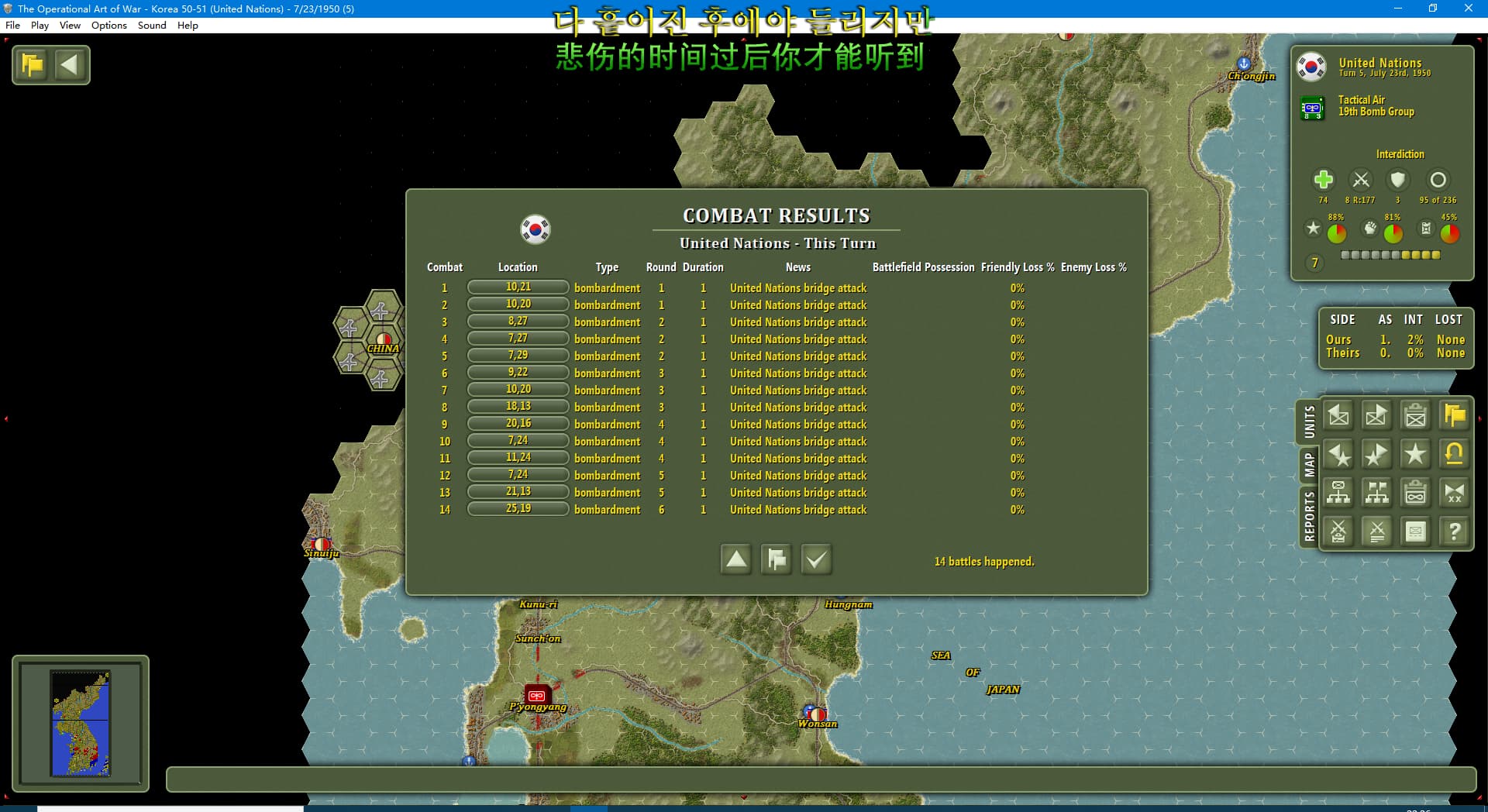Click crossed swords with inbox icon
This screenshot has height=812, width=1488.
[x=1338, y=532]
